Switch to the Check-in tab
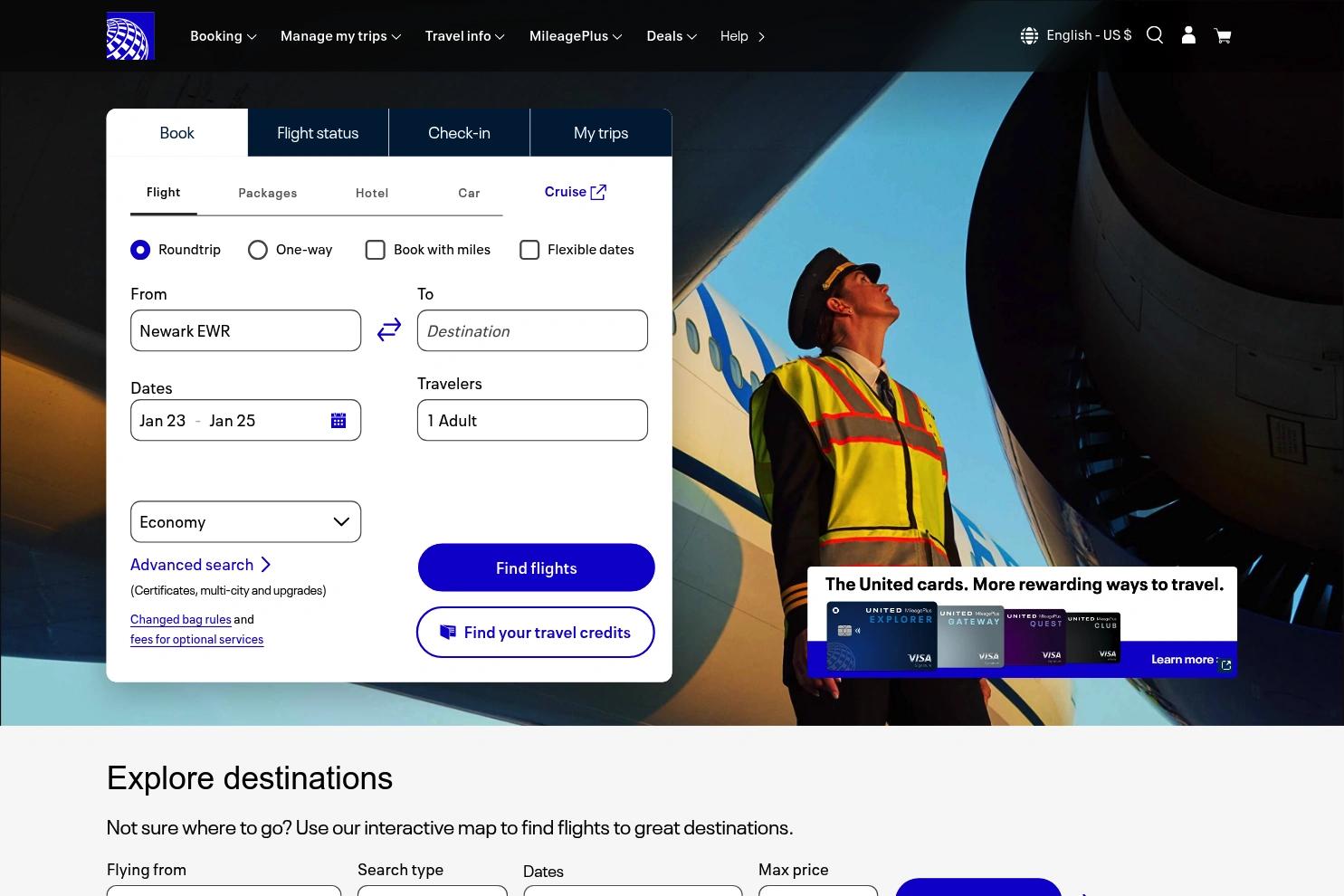The width and height of the screenshot is (1344, 896). click(x=459, y=133)
